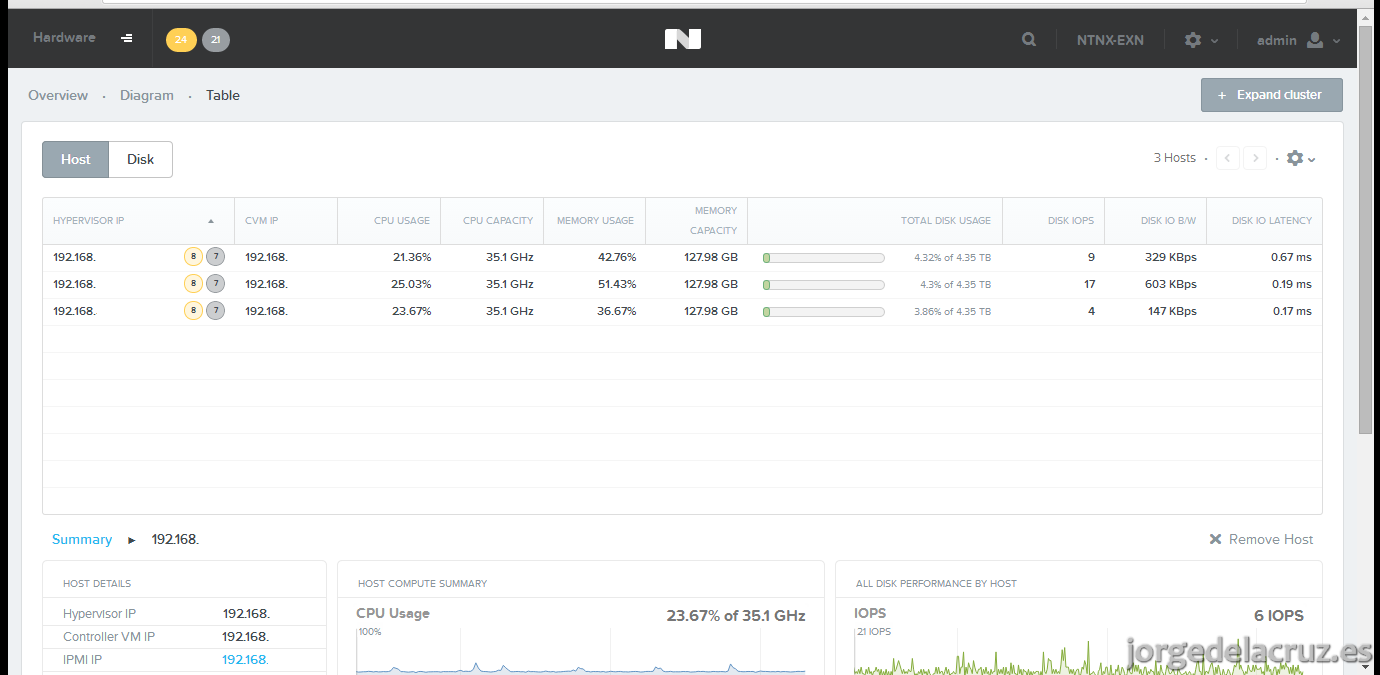
Task: Open the admin user dropdown
Action: (x=1298, y=40)
